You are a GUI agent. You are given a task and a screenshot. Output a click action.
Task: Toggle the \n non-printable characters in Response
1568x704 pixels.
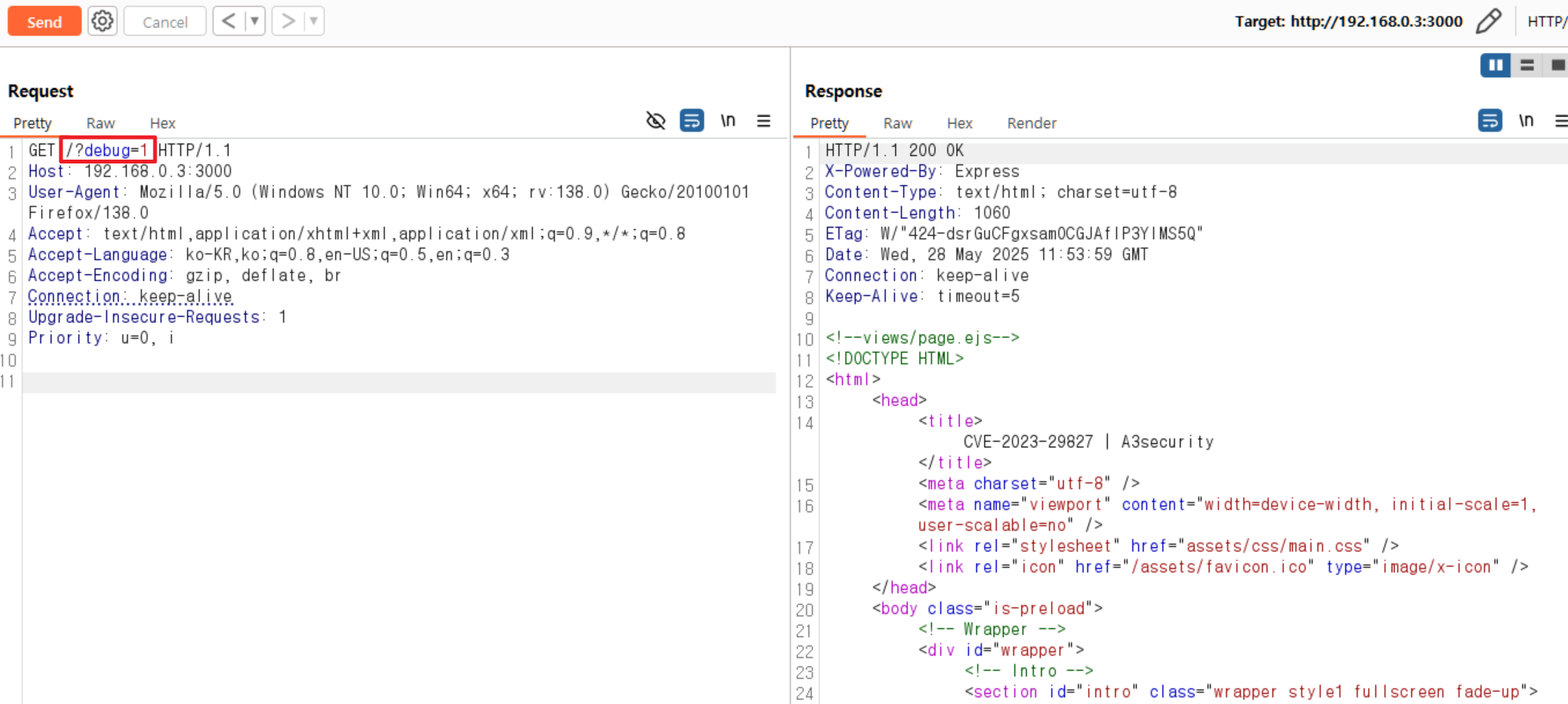click(x=1526, y=120)
